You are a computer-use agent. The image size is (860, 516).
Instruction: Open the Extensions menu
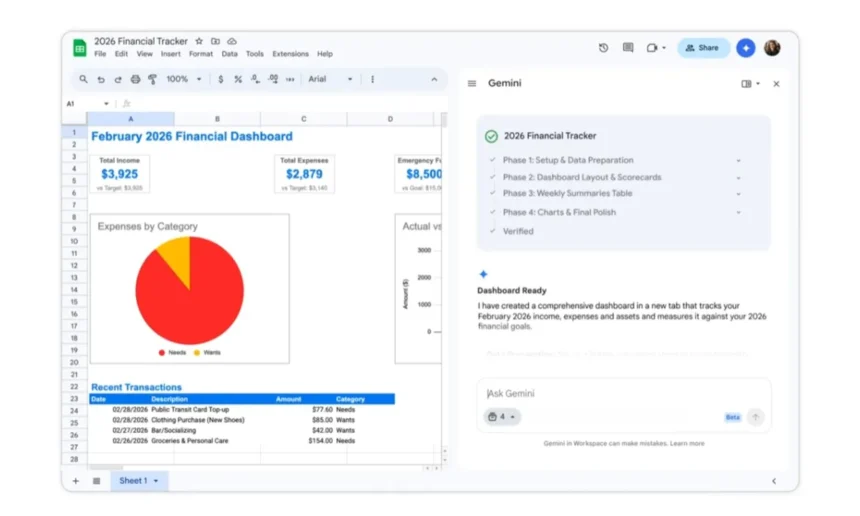pos(290,54)
